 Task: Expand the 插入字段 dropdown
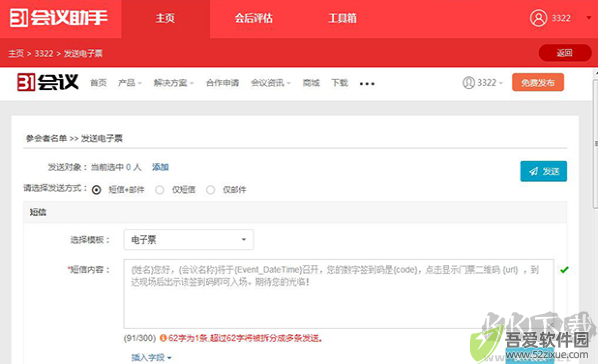coord(151,358)
